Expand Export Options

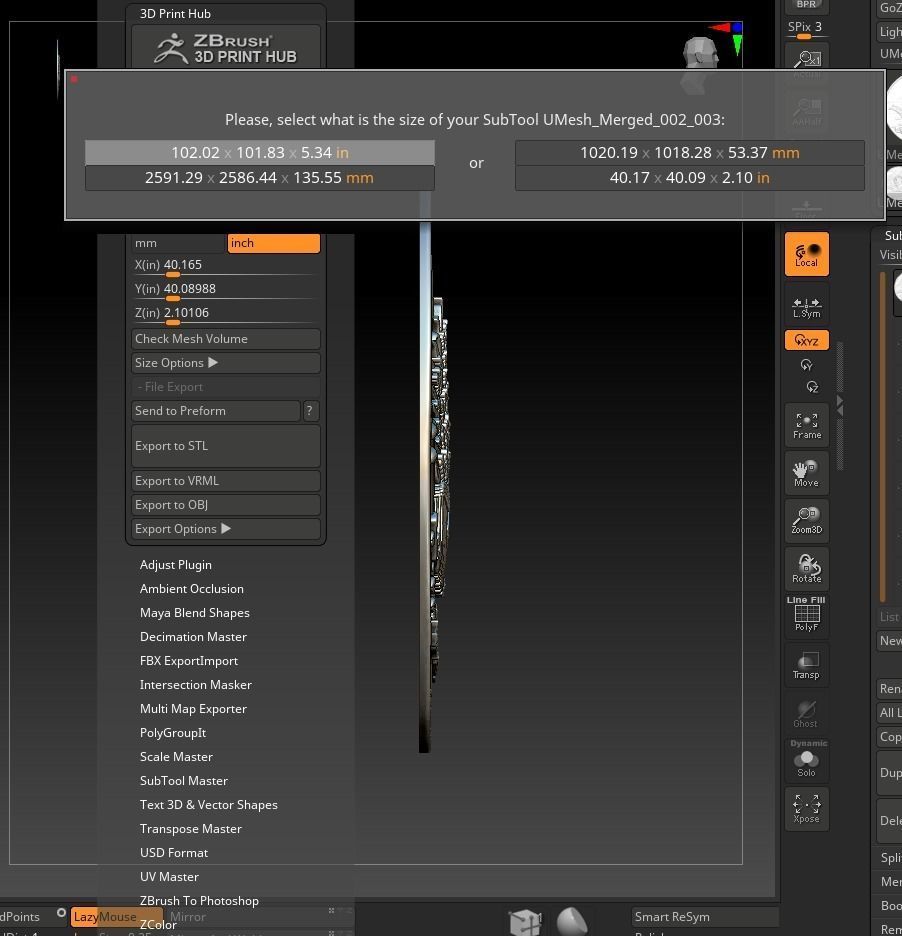pos(226,529)
